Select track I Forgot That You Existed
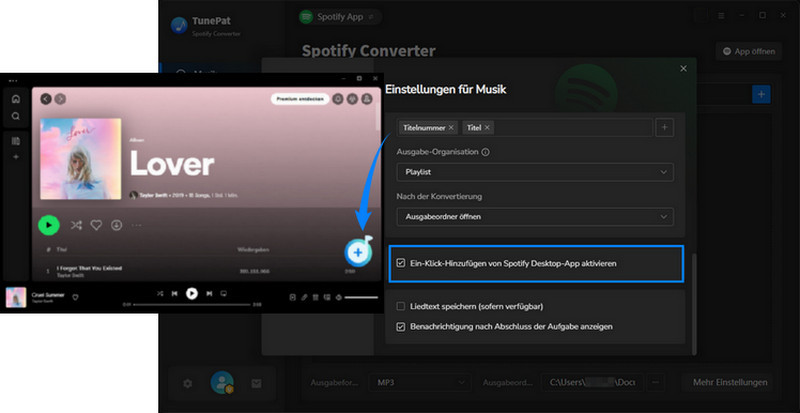 tap(89, 268)
